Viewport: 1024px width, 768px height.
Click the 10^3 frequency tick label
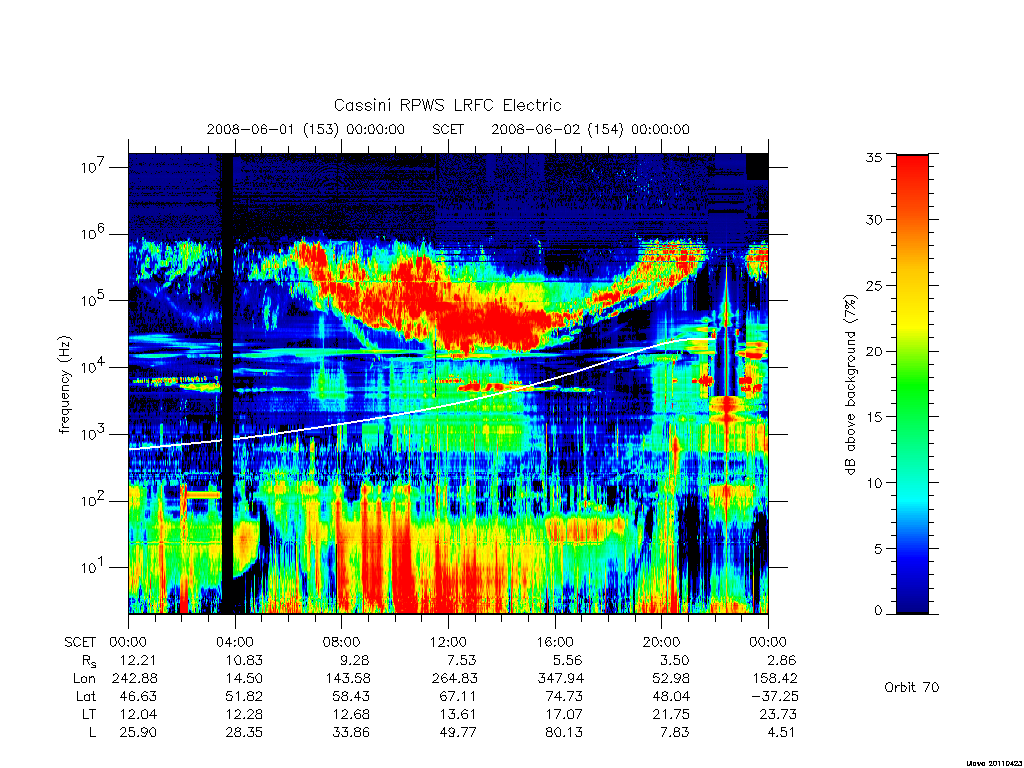(x=94, y=432)
